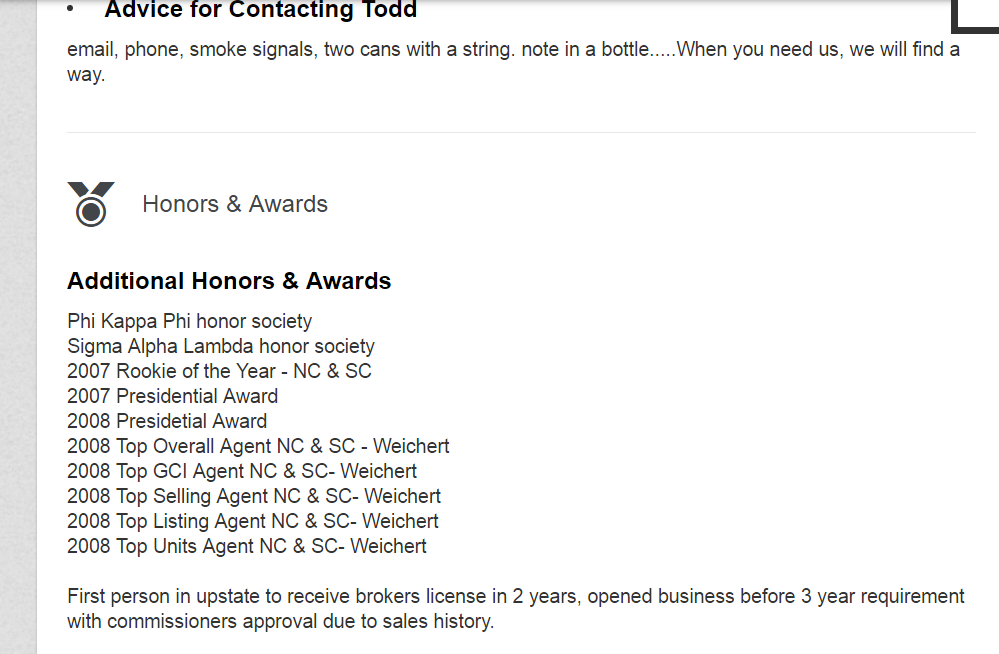This screenshot has height=654, width=999.
Task: Select the 2008 Top Listing Agent line
Action: [x=253, y=521]
